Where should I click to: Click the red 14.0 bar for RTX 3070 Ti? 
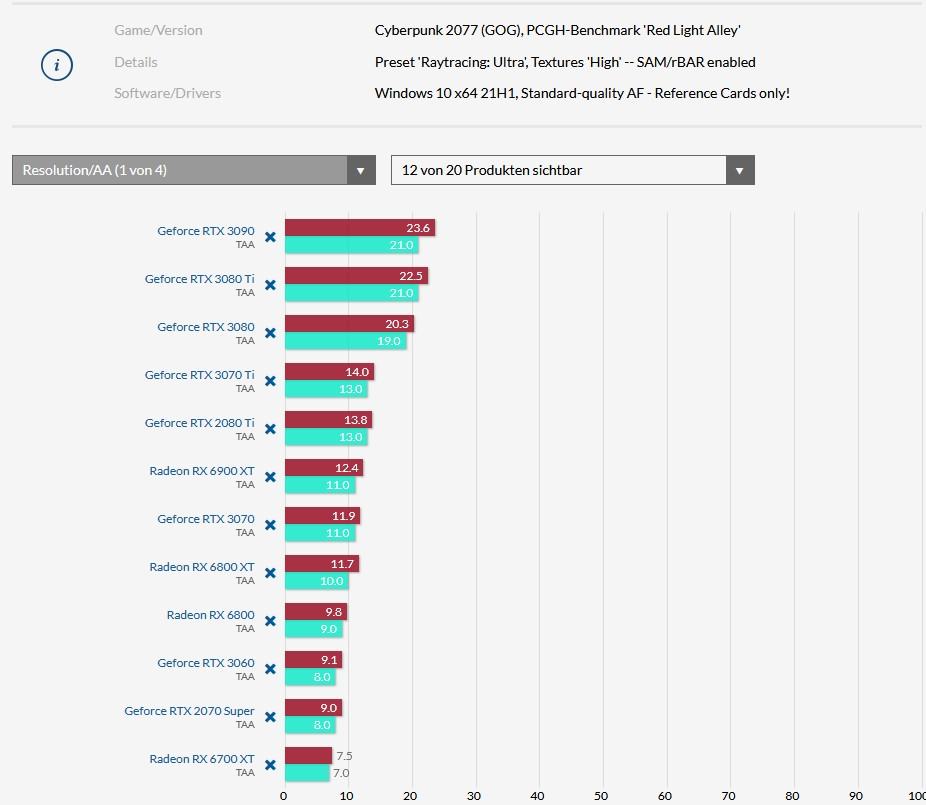(x=329, y=371)
